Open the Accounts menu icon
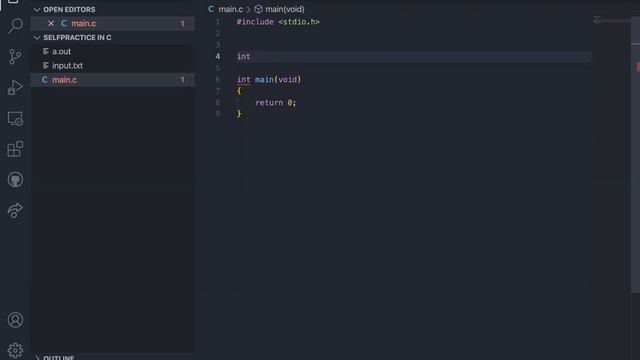This screenshot has height=360, width=640. [x=15, y=320]
